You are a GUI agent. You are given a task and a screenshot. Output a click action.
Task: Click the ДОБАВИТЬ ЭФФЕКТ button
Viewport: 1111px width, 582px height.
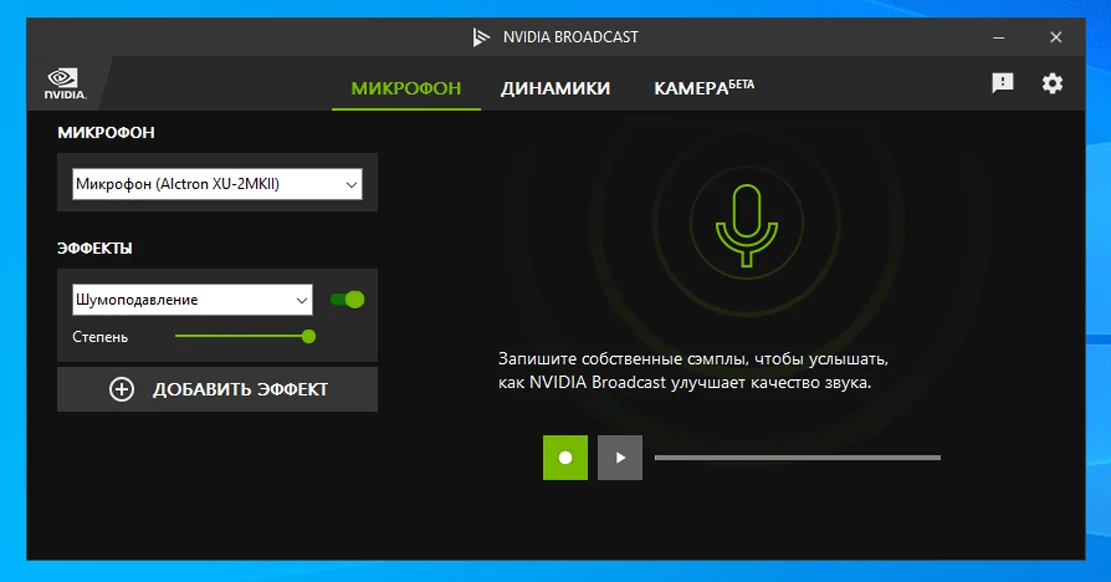(x=218, y=389)
